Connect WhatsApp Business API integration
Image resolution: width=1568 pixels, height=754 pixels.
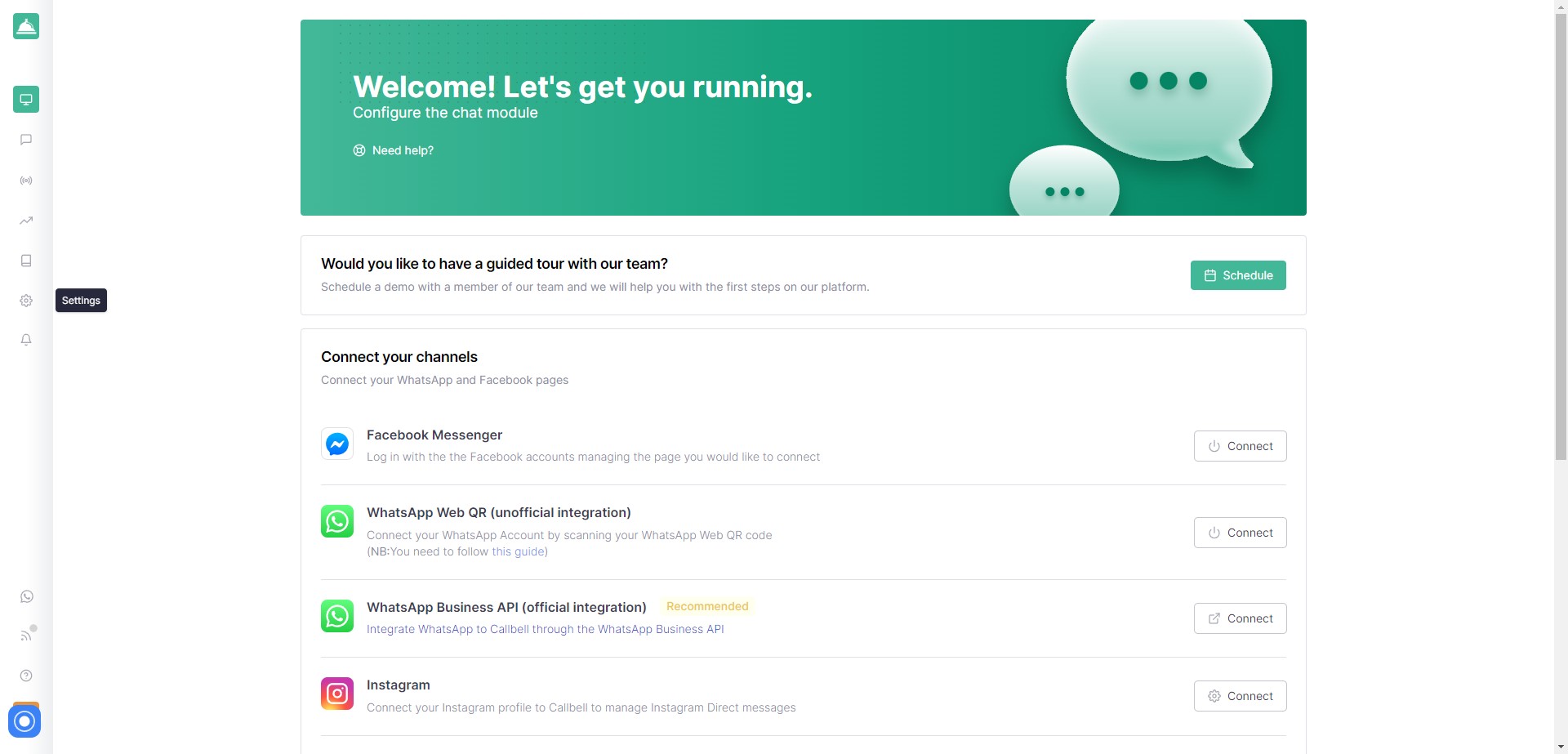point(1240,618)
